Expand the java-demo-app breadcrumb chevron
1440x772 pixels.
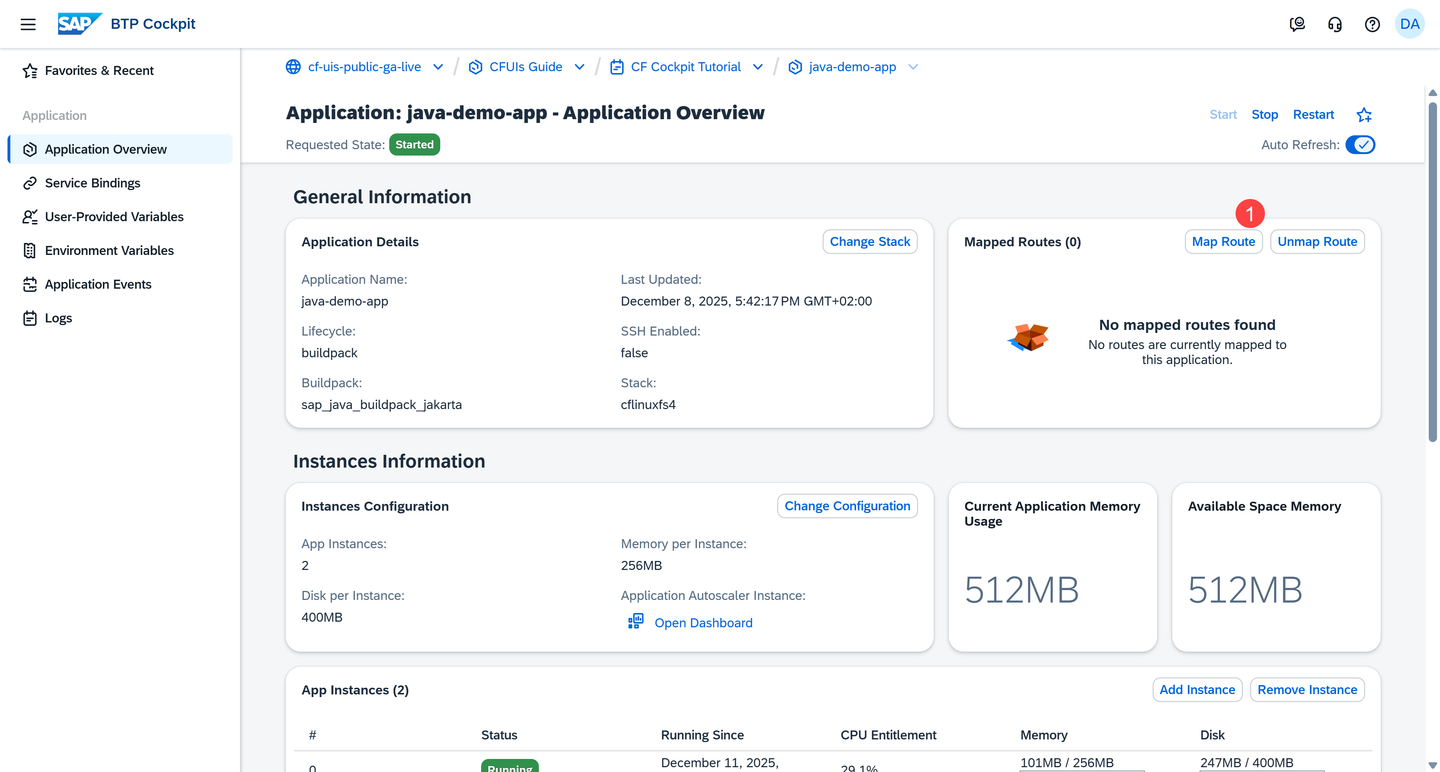pyautogui.click(x=913, y=67)
